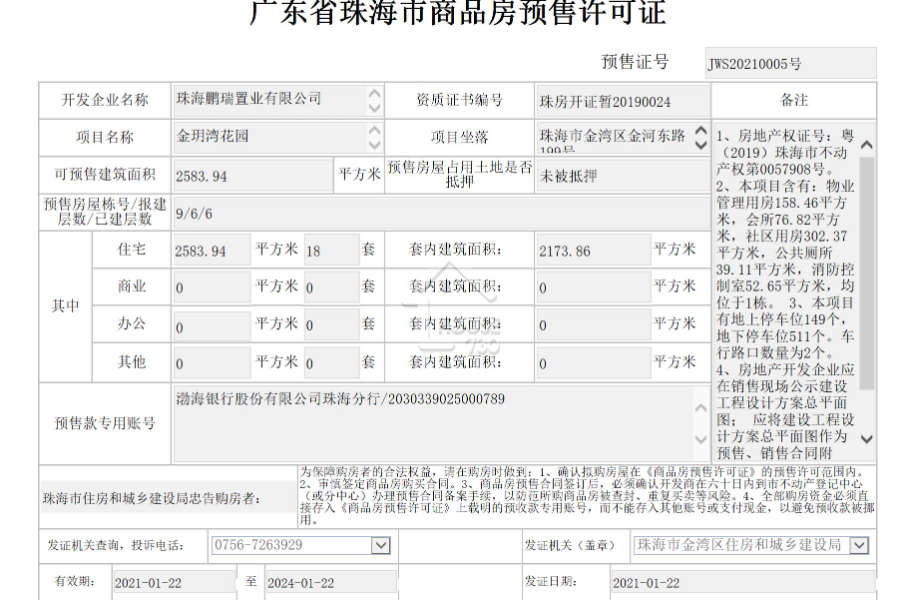Image resolution: width=900 pixels, height=600 pixels.
Task: Click the 备注 header
Action: pyautogui.click(x=794, y=100)
